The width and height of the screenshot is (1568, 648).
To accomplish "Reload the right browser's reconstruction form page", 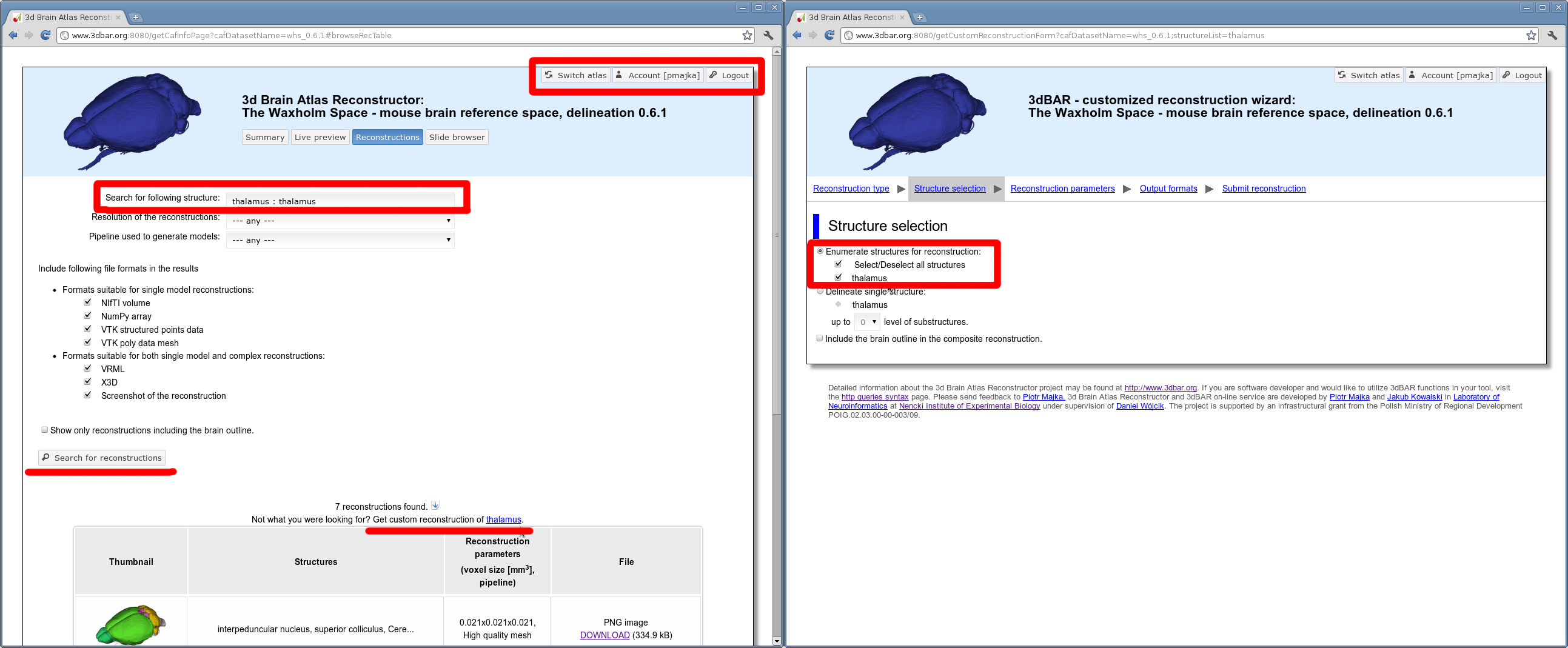I will point(829,35).
